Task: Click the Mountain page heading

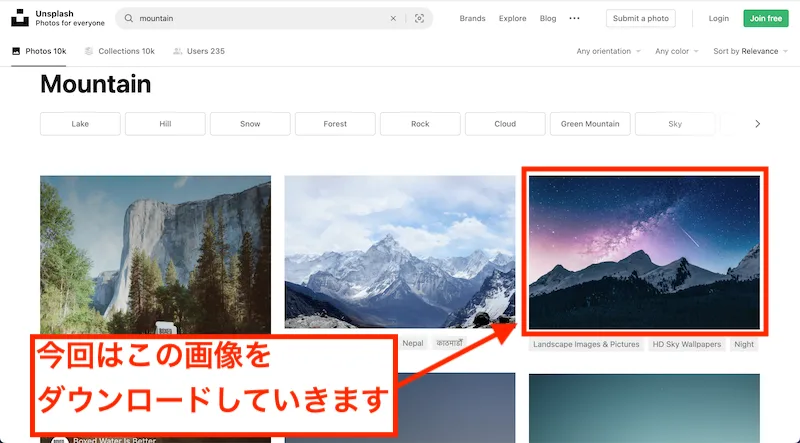Action: [x=96, y=84]
